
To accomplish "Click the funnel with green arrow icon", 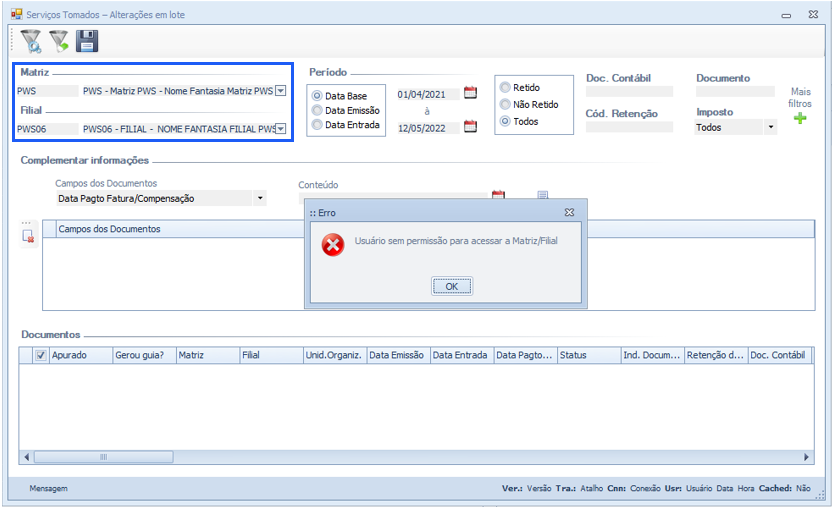I will click(59, 41).
